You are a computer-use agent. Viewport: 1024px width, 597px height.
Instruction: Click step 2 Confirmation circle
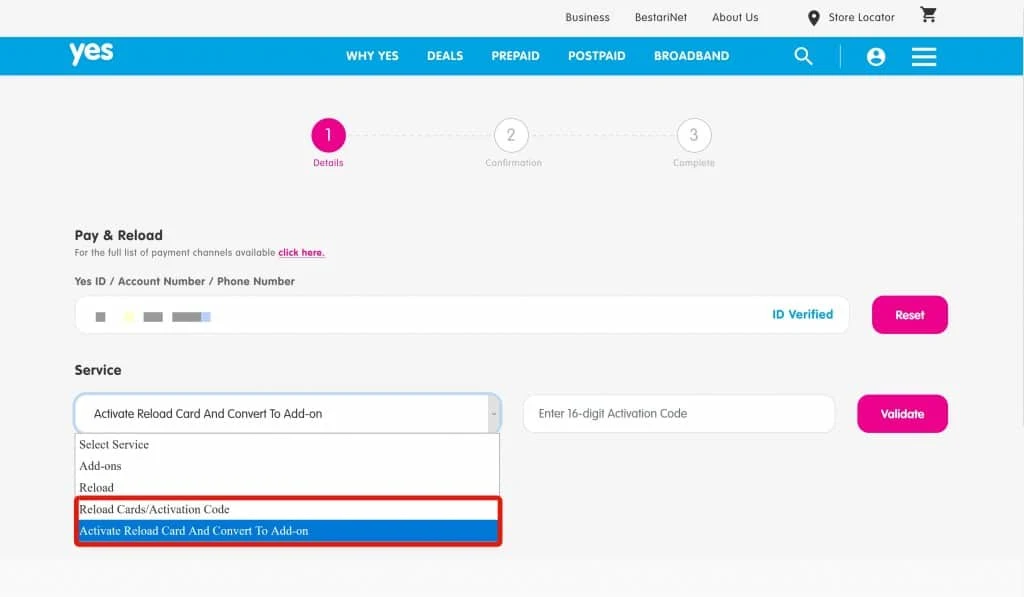click(511, 135)
